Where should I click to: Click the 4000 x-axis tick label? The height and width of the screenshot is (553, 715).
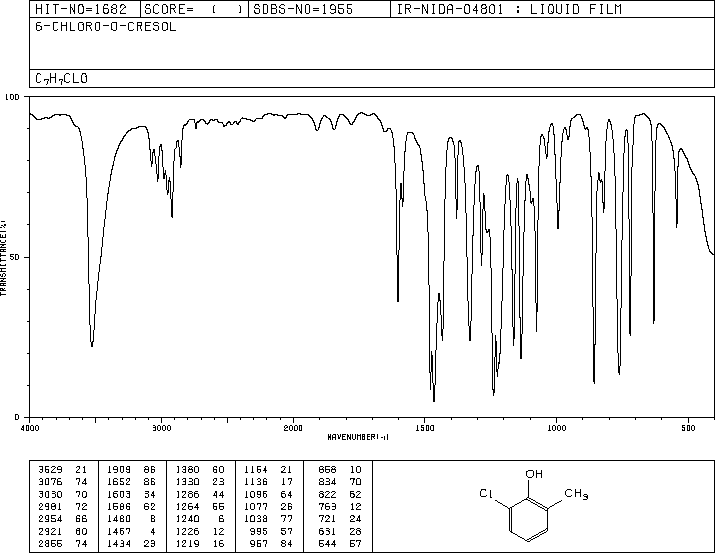click(30, 428)
